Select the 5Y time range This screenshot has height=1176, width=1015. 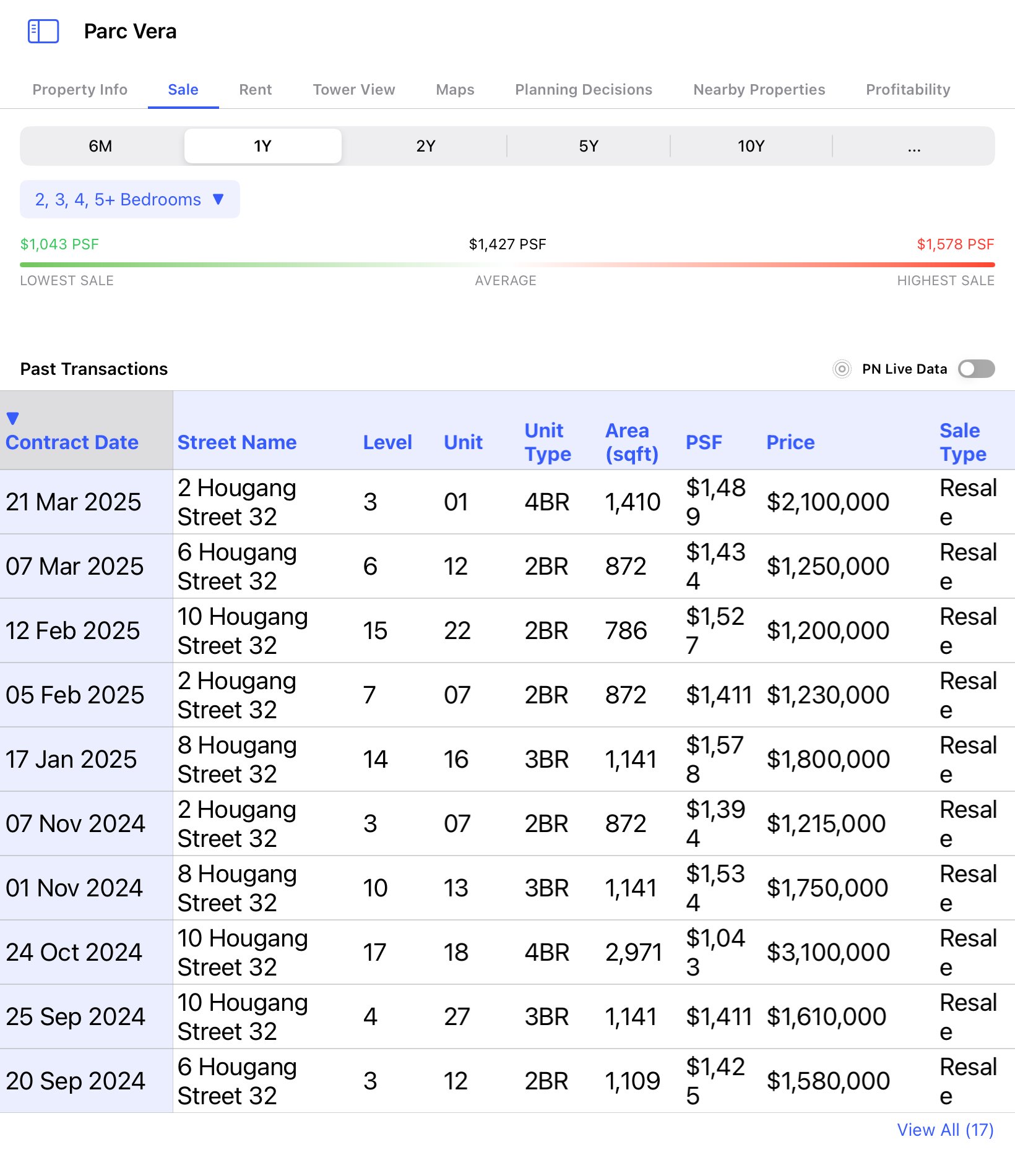[588, 147]
